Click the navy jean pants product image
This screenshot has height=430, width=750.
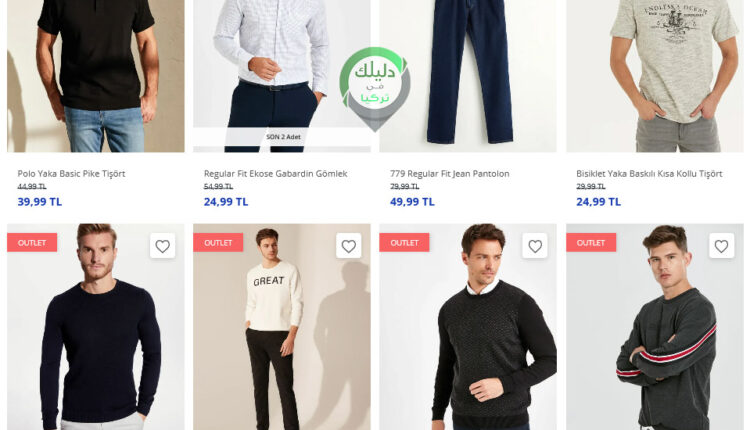point(468,76)
